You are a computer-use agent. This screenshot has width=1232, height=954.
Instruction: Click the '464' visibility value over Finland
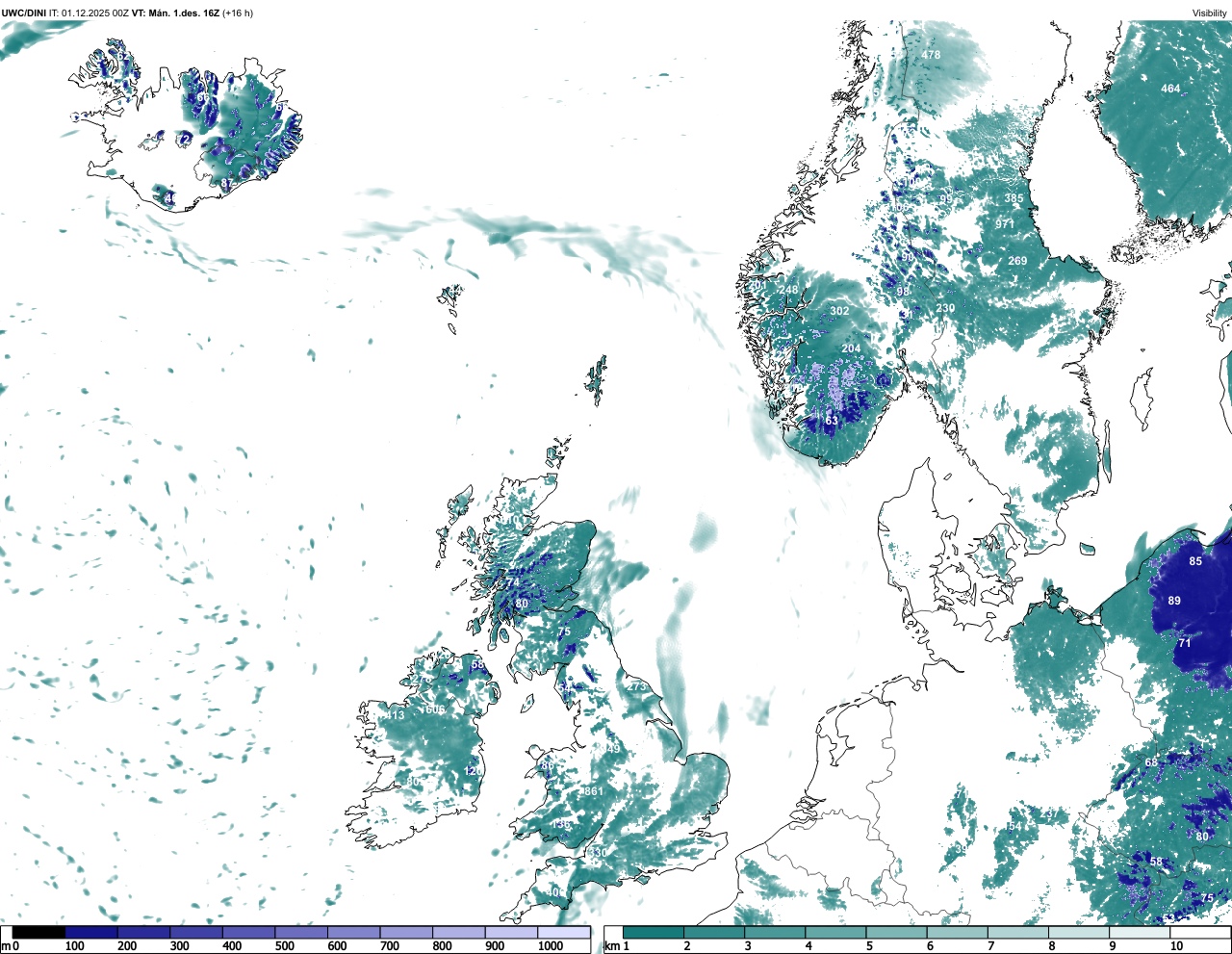1170,89
